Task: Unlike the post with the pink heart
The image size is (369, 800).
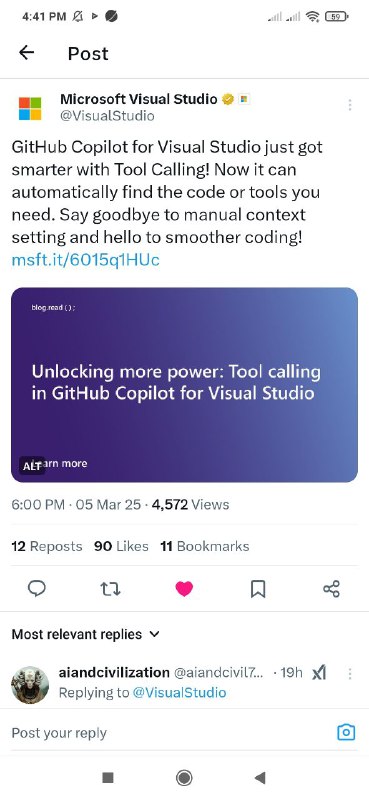Action: (x=184, y=589)
